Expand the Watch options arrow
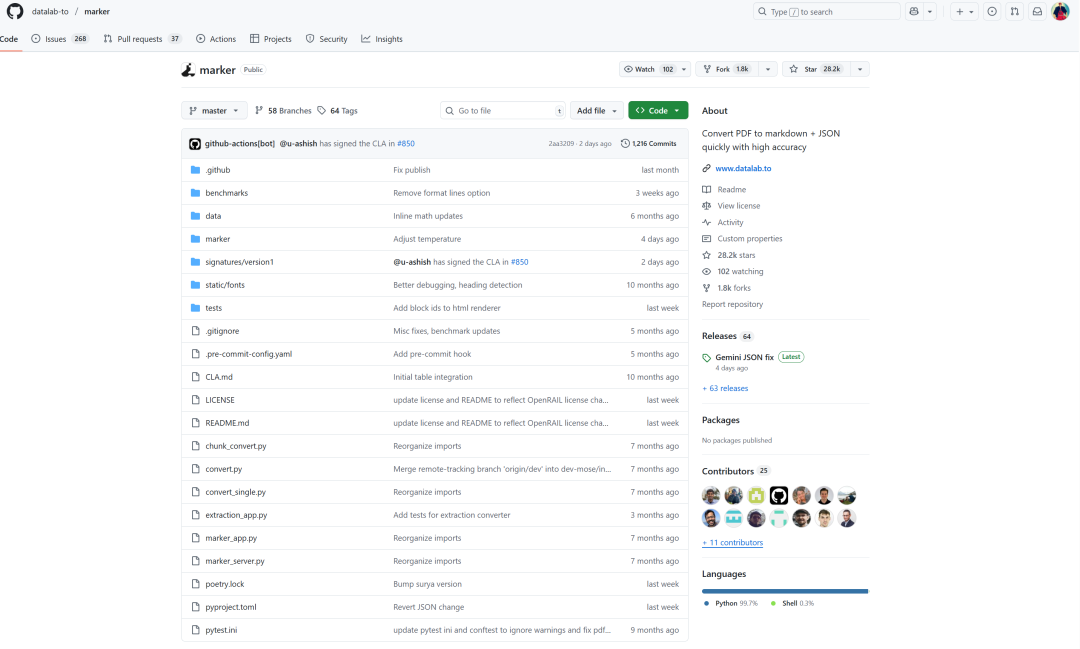This screenshot has height=649, width=1080. click(x=684, y=69)
